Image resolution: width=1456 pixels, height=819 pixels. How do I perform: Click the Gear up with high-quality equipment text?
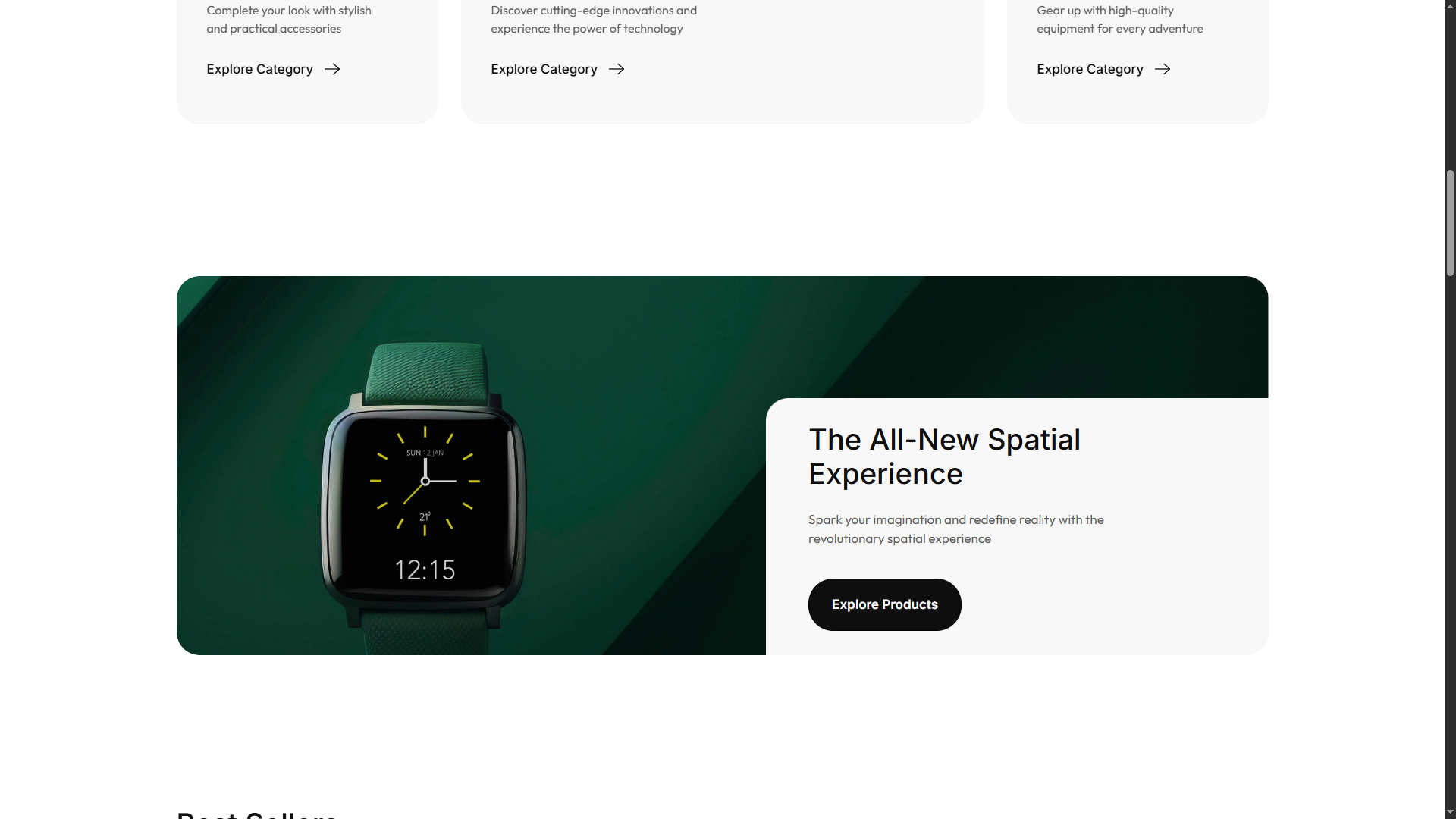(x=1120, y=20)
